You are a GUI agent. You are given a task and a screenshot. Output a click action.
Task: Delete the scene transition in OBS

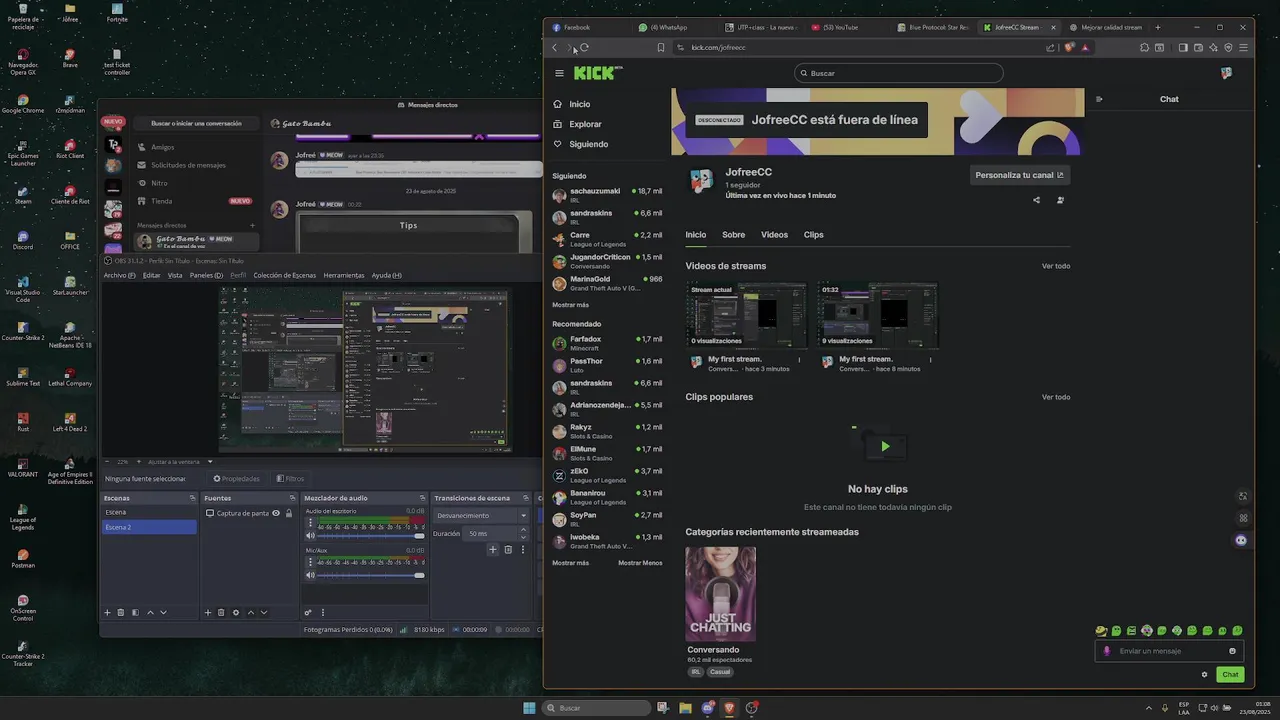tap(507, 549)
